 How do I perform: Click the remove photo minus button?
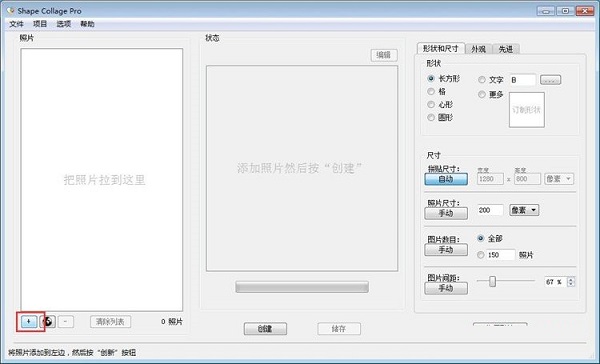click(x=65, y=322)
